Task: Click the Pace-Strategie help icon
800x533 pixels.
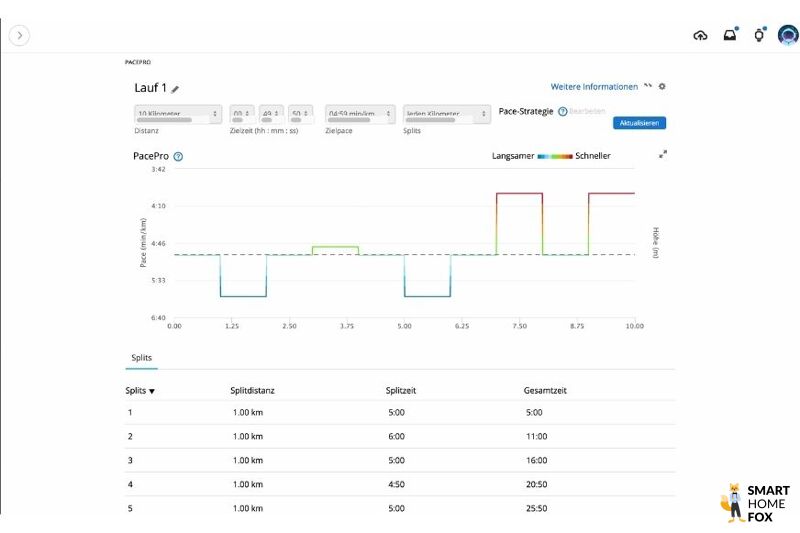Action: 563,112
